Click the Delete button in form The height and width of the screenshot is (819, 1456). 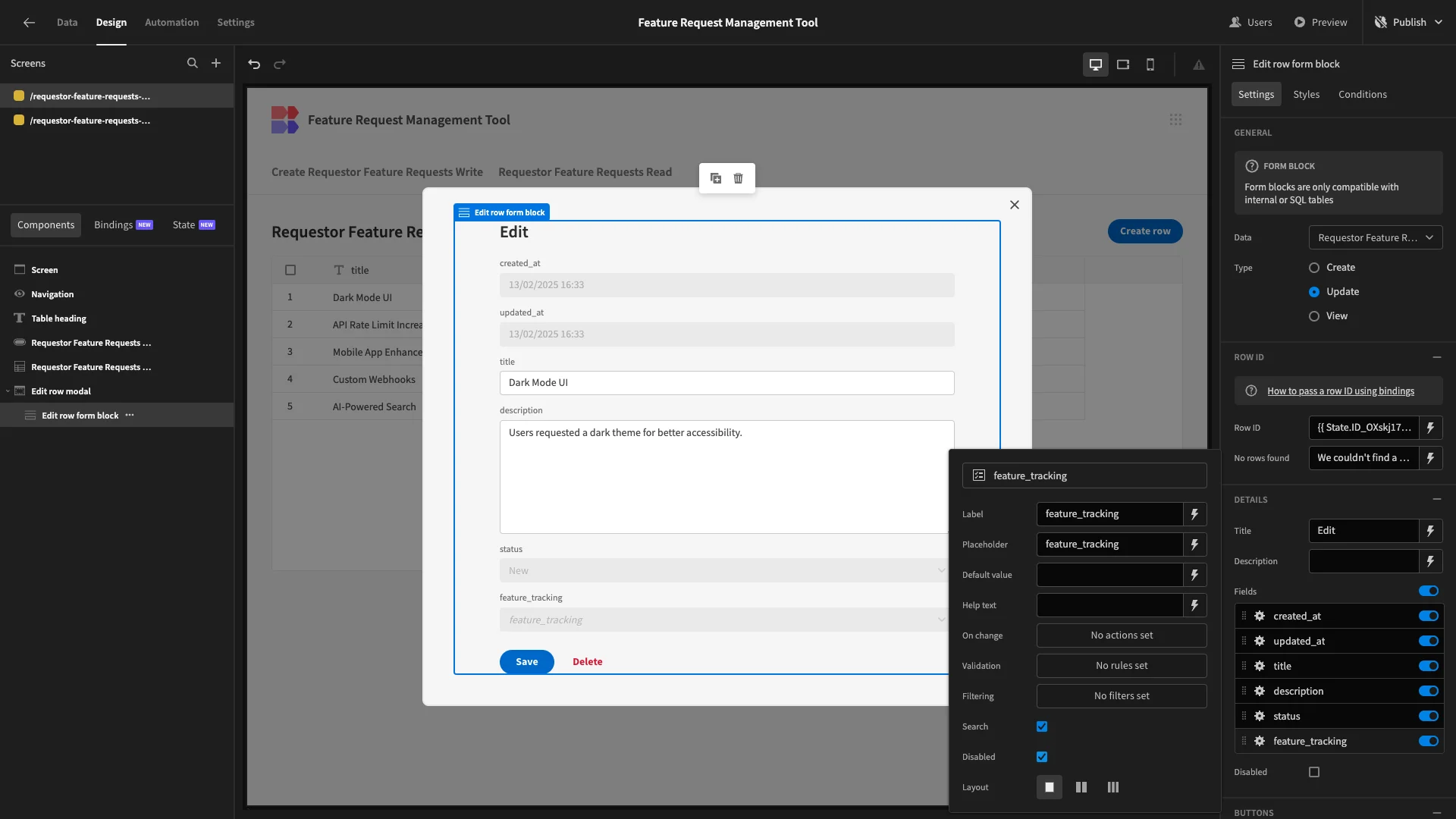[x=588, y=662]
